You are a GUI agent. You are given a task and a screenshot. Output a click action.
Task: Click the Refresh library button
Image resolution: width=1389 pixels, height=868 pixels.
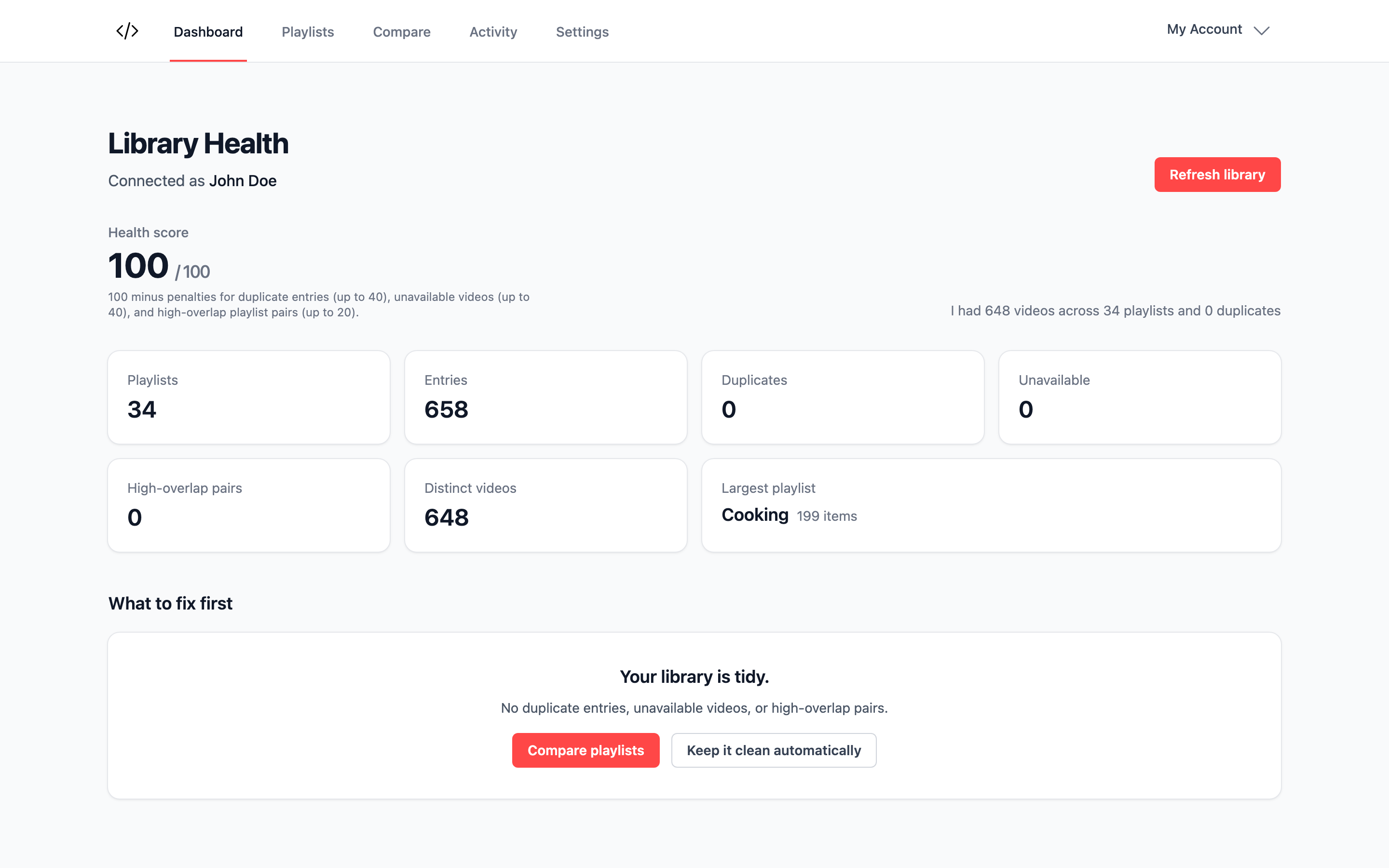tap(1217, 175)
